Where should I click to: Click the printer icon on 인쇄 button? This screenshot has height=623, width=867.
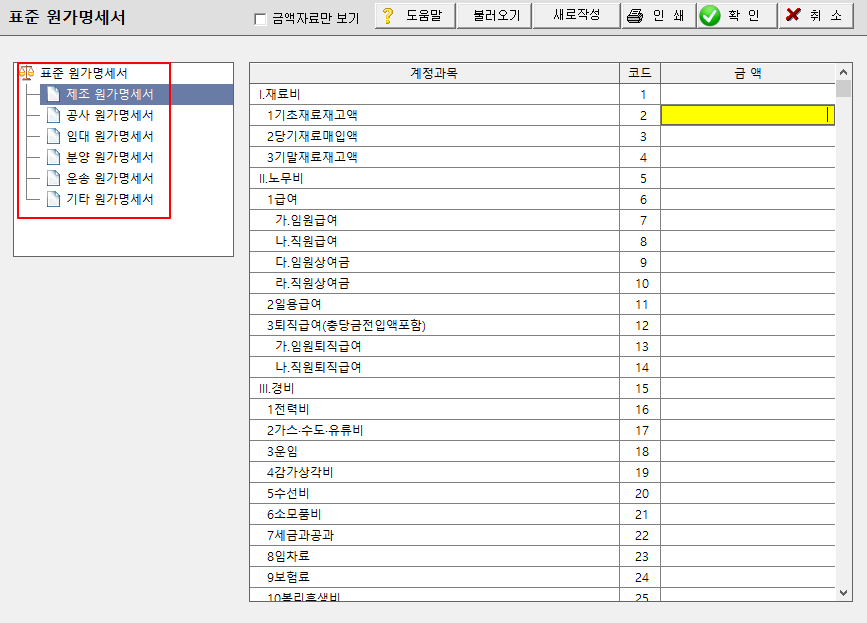(635, 16)
